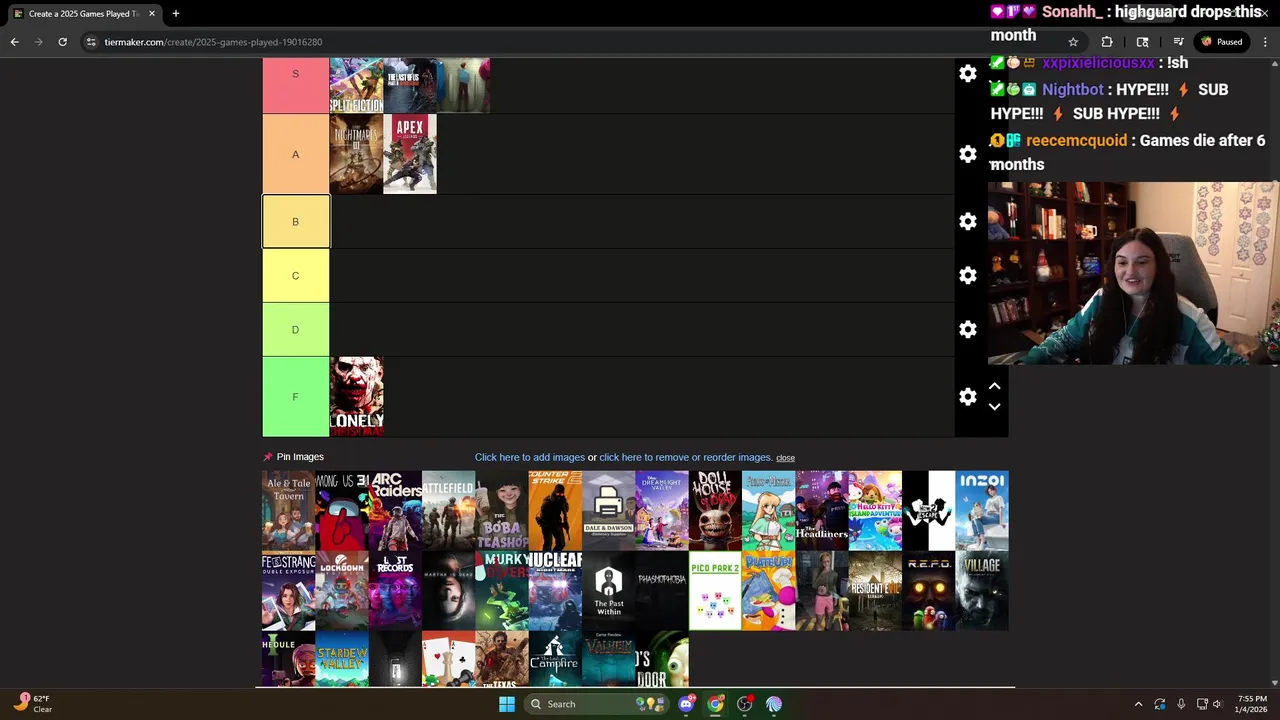The image size is (1280, 720).
Task: Select Little Nightmares III image in A tier
Action: pyautogui.click(x=356, y=154)
